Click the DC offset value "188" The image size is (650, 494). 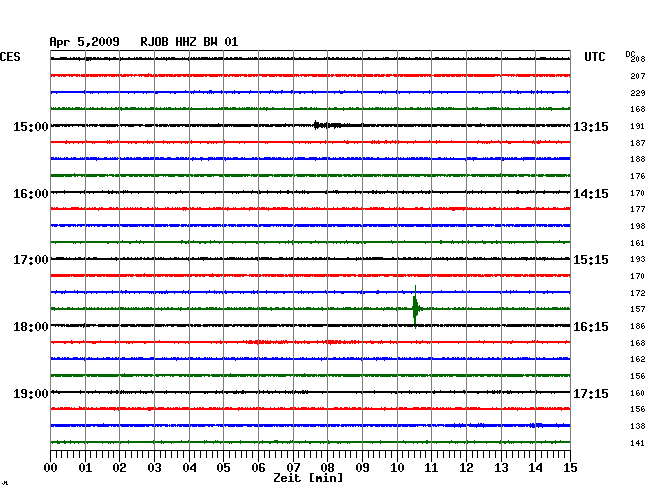point(638,159)
